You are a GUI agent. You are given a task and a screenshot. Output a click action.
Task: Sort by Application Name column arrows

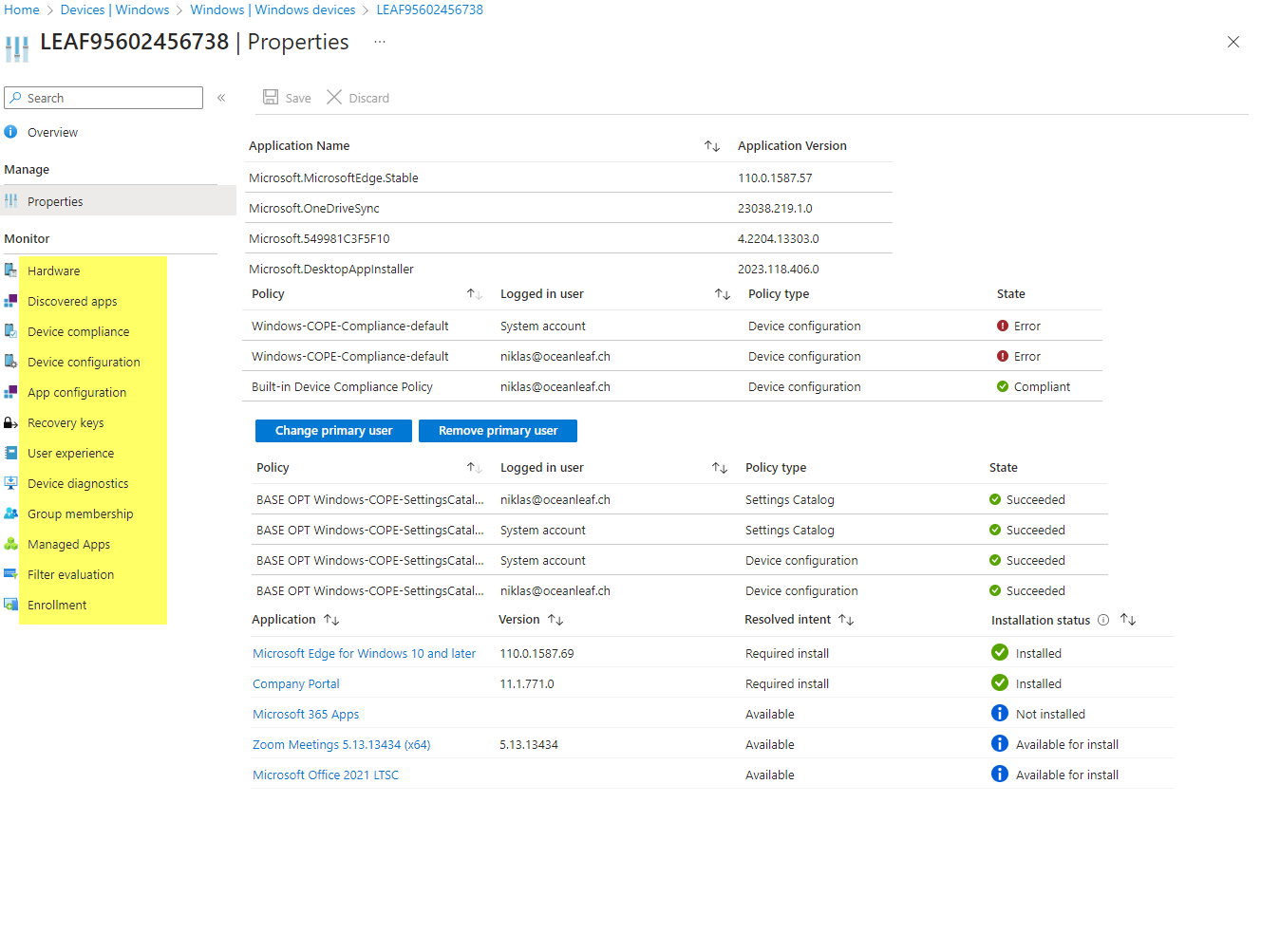point(712,146)
